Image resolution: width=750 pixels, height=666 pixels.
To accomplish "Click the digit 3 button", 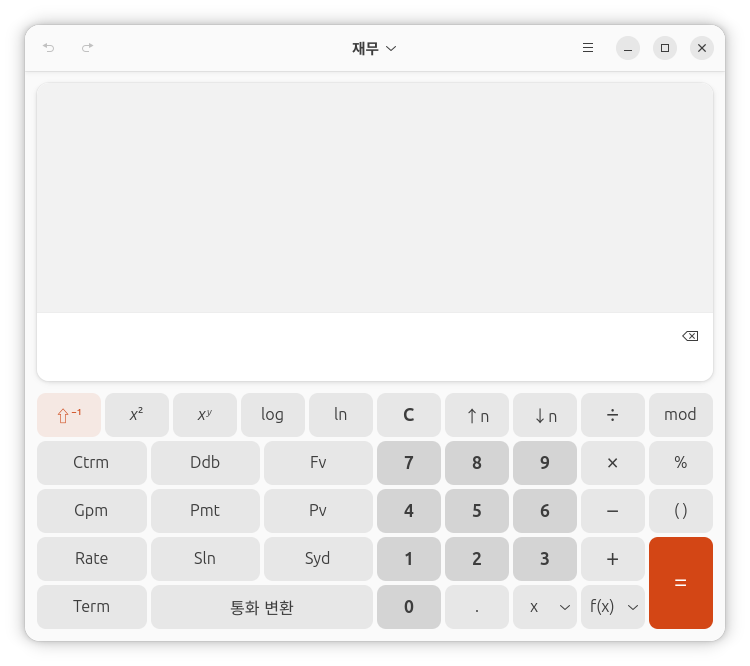I will point(544,558).
